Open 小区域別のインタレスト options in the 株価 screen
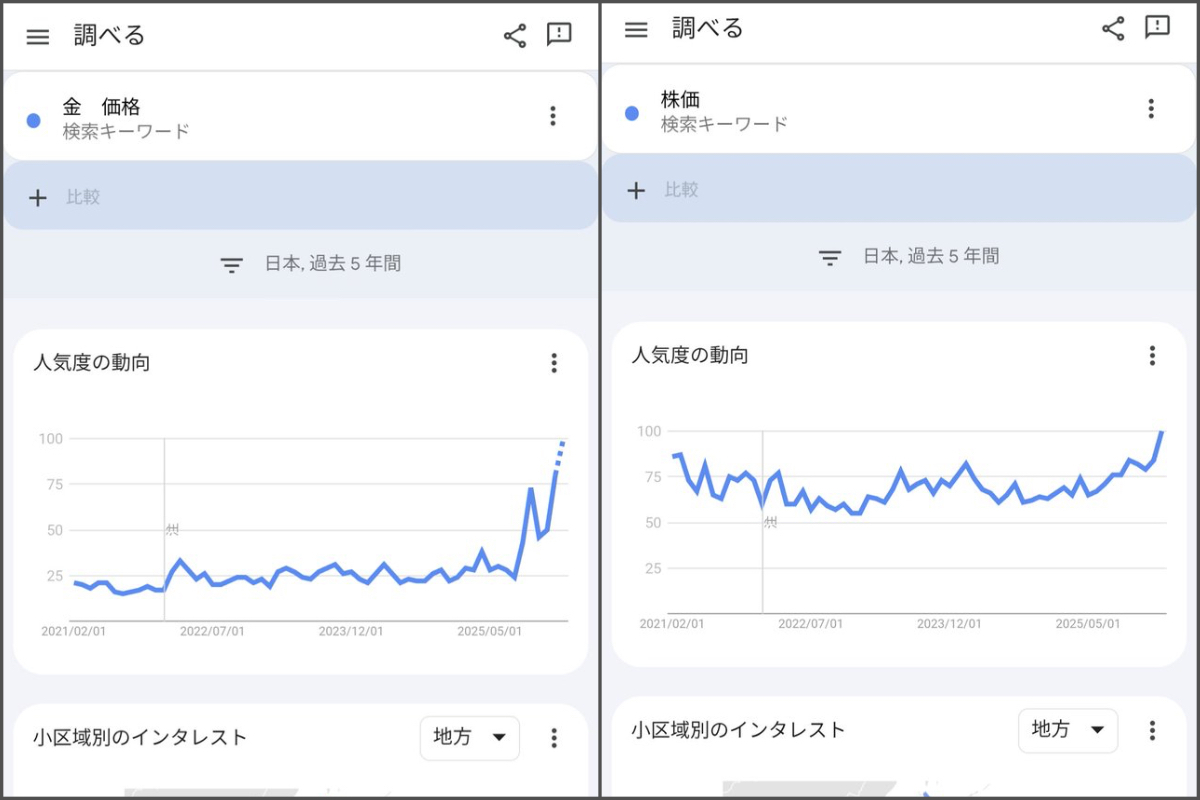This screenshot has height=800, width=1200. [1152, 731]
